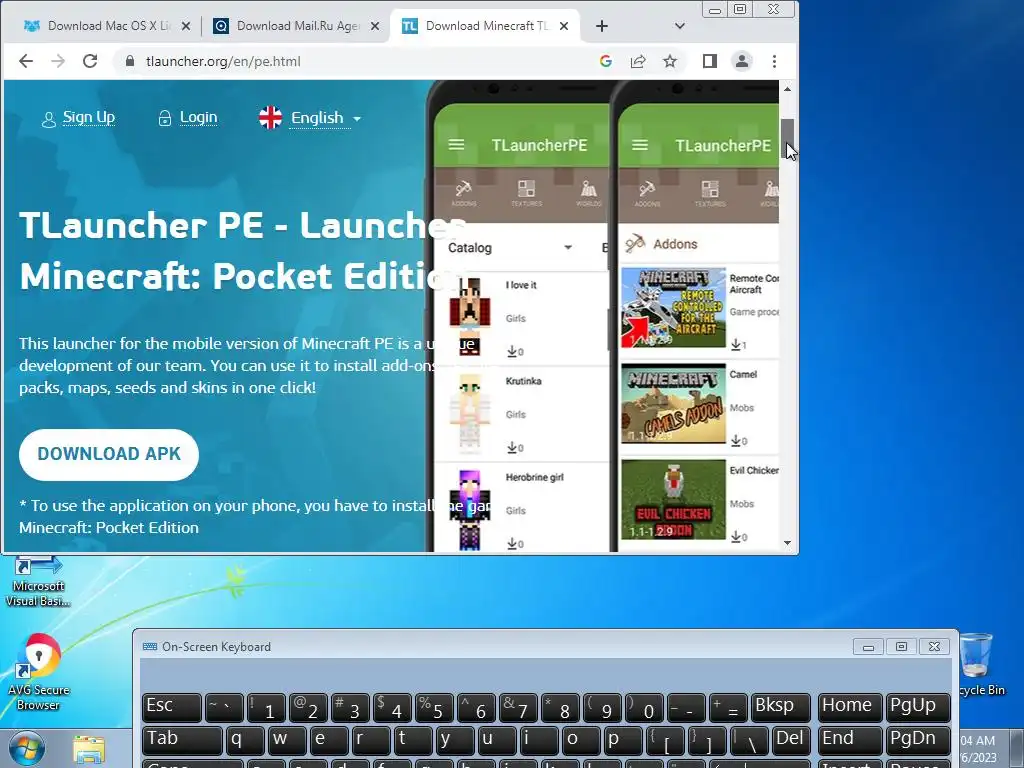Screen dimensions: 1024x768
Task: Click the lower arrow of page scrollbar
Action: (788, 543)
